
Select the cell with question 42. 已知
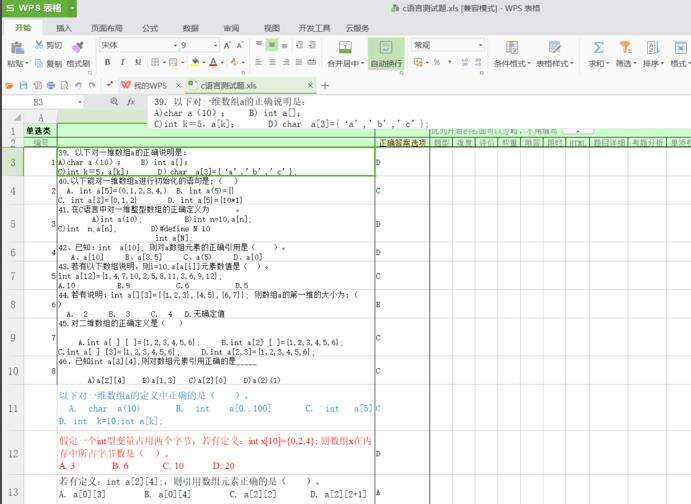[216, 252]
